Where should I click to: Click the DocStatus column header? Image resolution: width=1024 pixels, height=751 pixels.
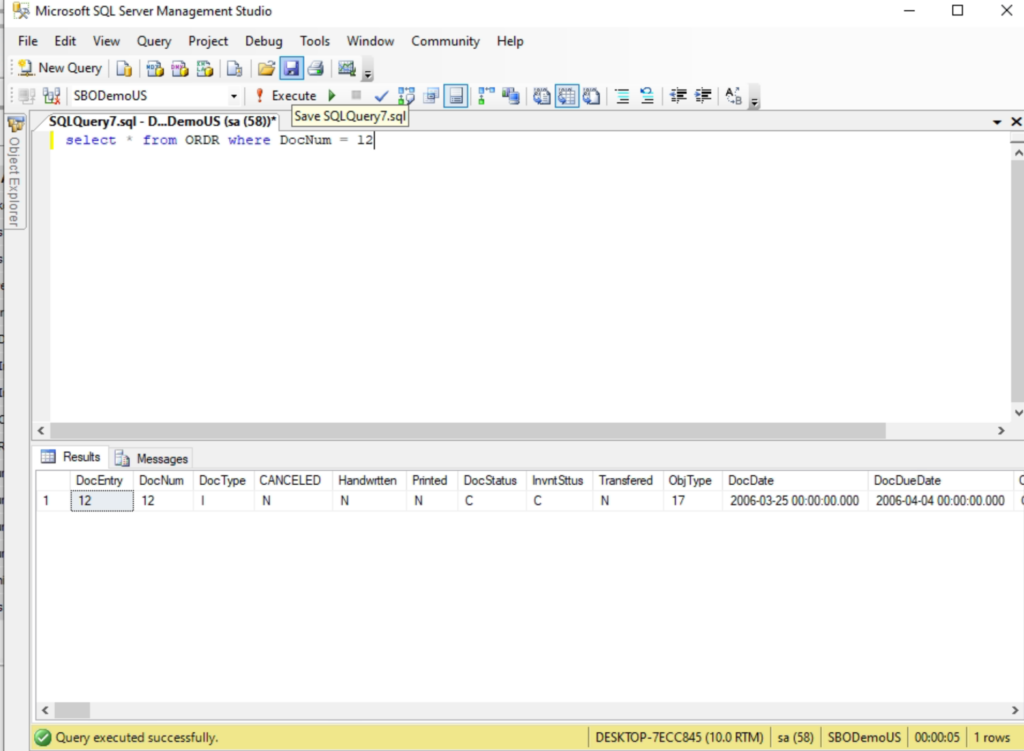(x=492, y=481)
